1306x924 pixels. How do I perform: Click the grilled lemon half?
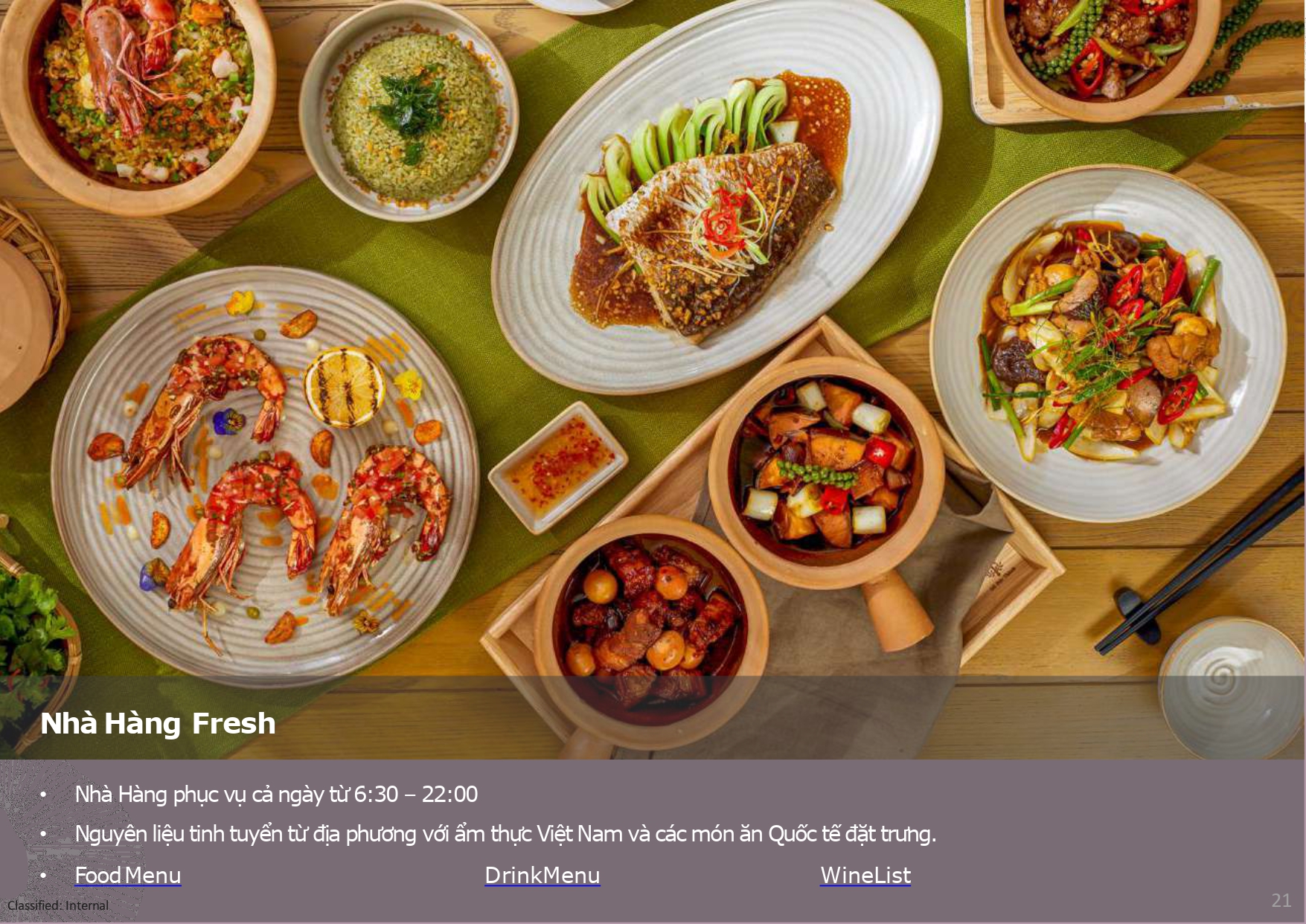click(x=344, y=388)
